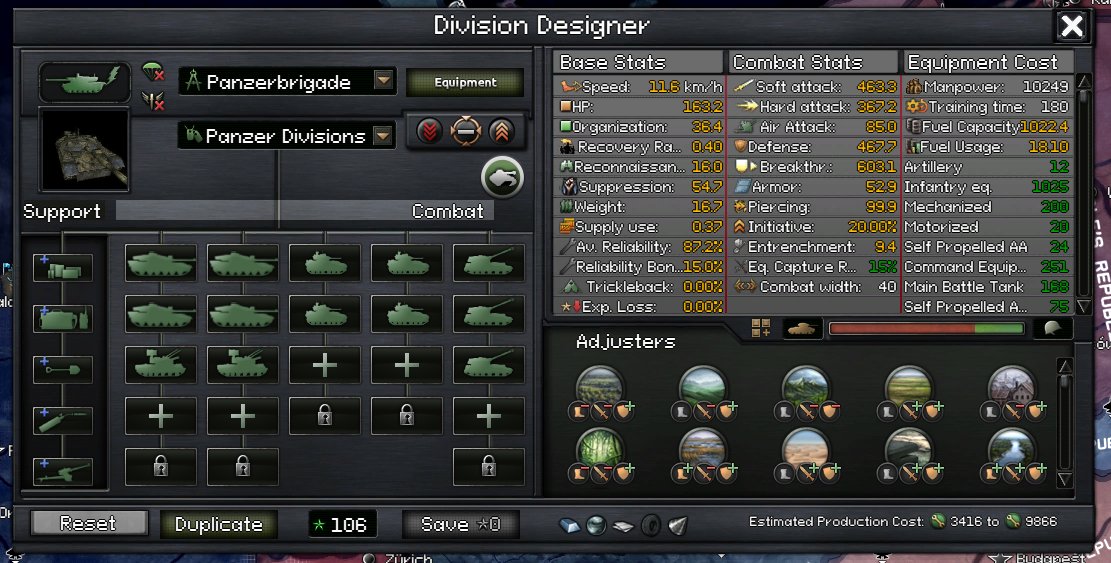Screen dimensions: 1111x563
Task: Click the river terrain adjuster circle
Action: tap(1012, 450)
